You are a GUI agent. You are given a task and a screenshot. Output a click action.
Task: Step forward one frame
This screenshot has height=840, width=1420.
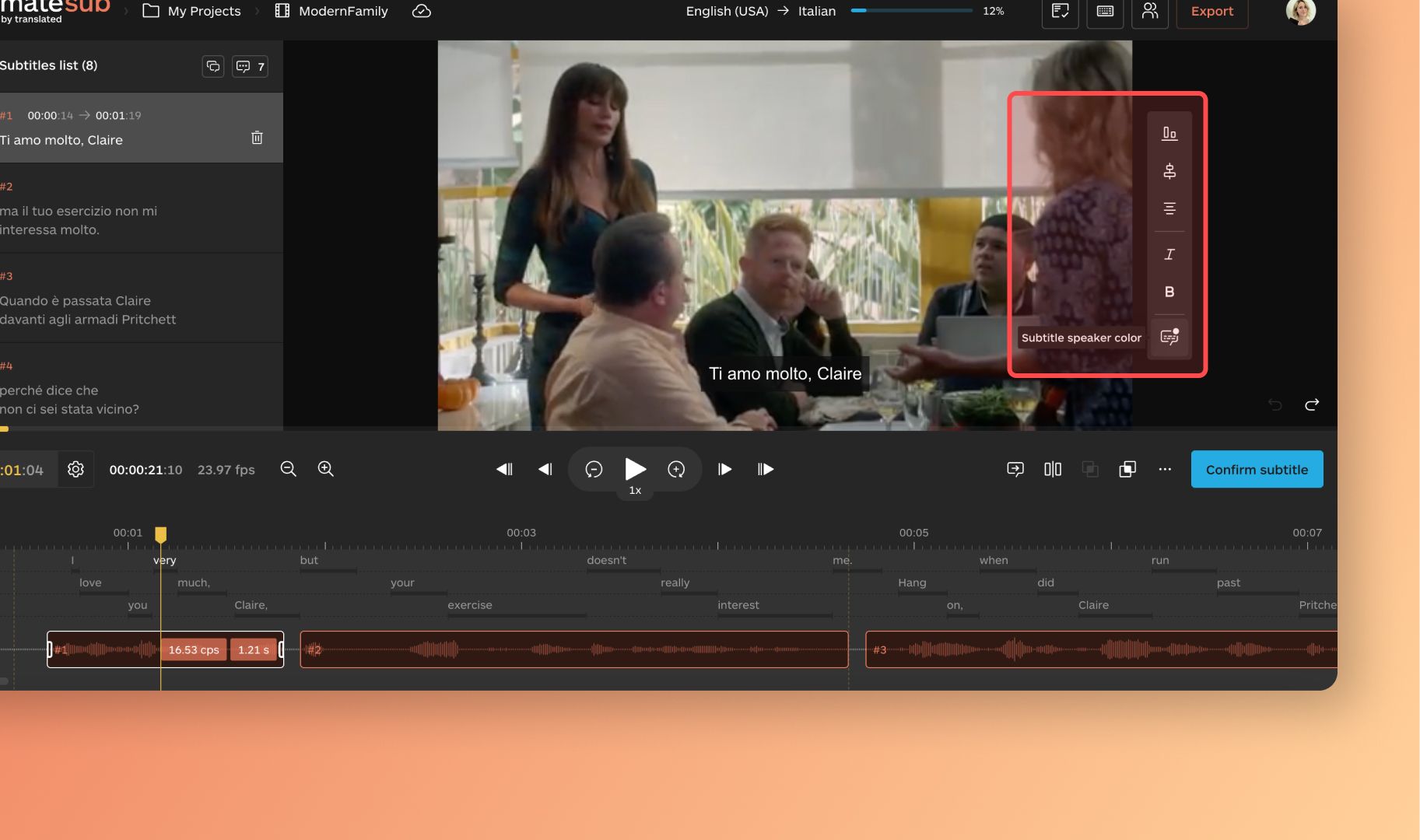tap(724, 469)
